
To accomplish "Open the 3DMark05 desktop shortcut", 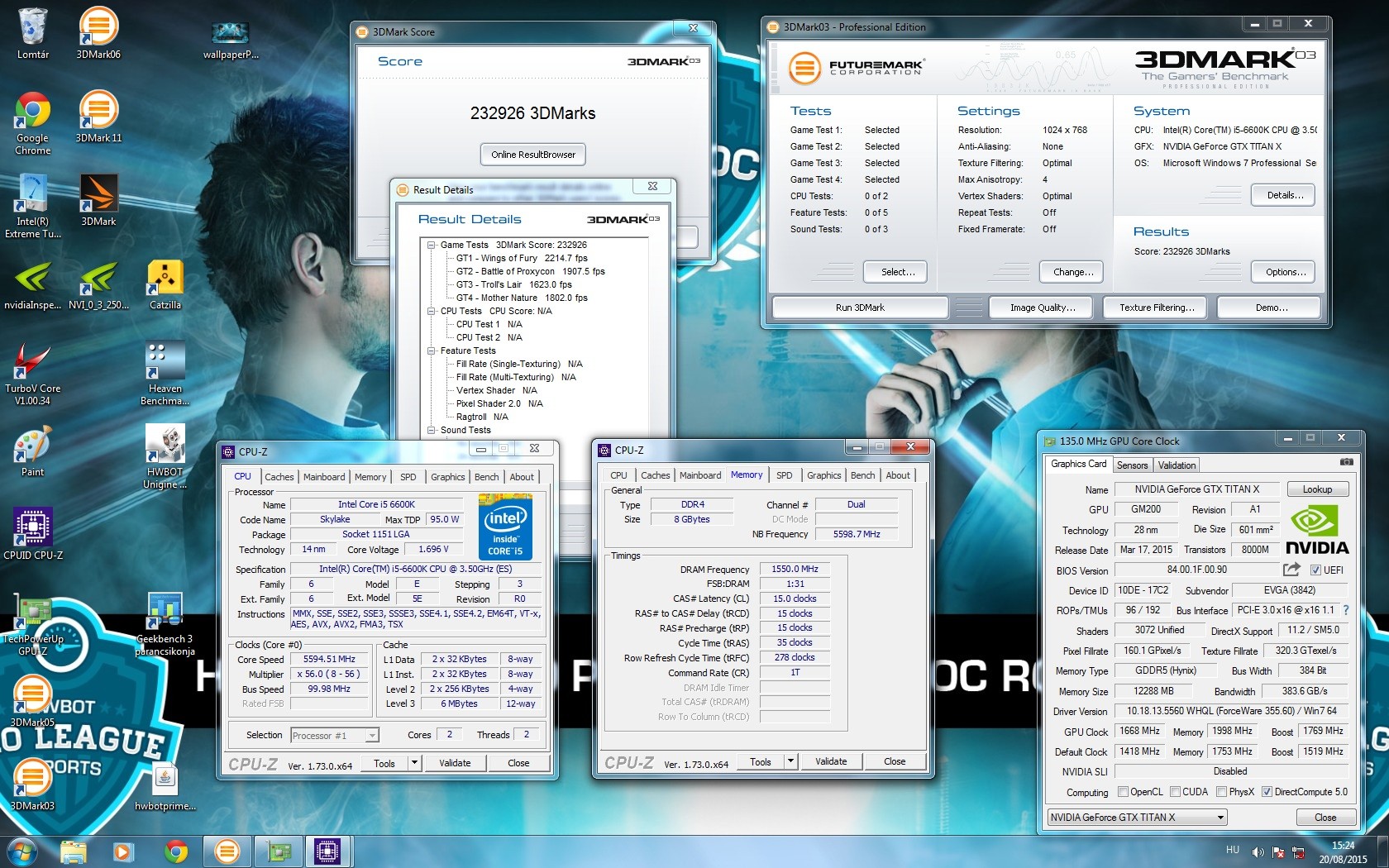I will click(32, 701).
